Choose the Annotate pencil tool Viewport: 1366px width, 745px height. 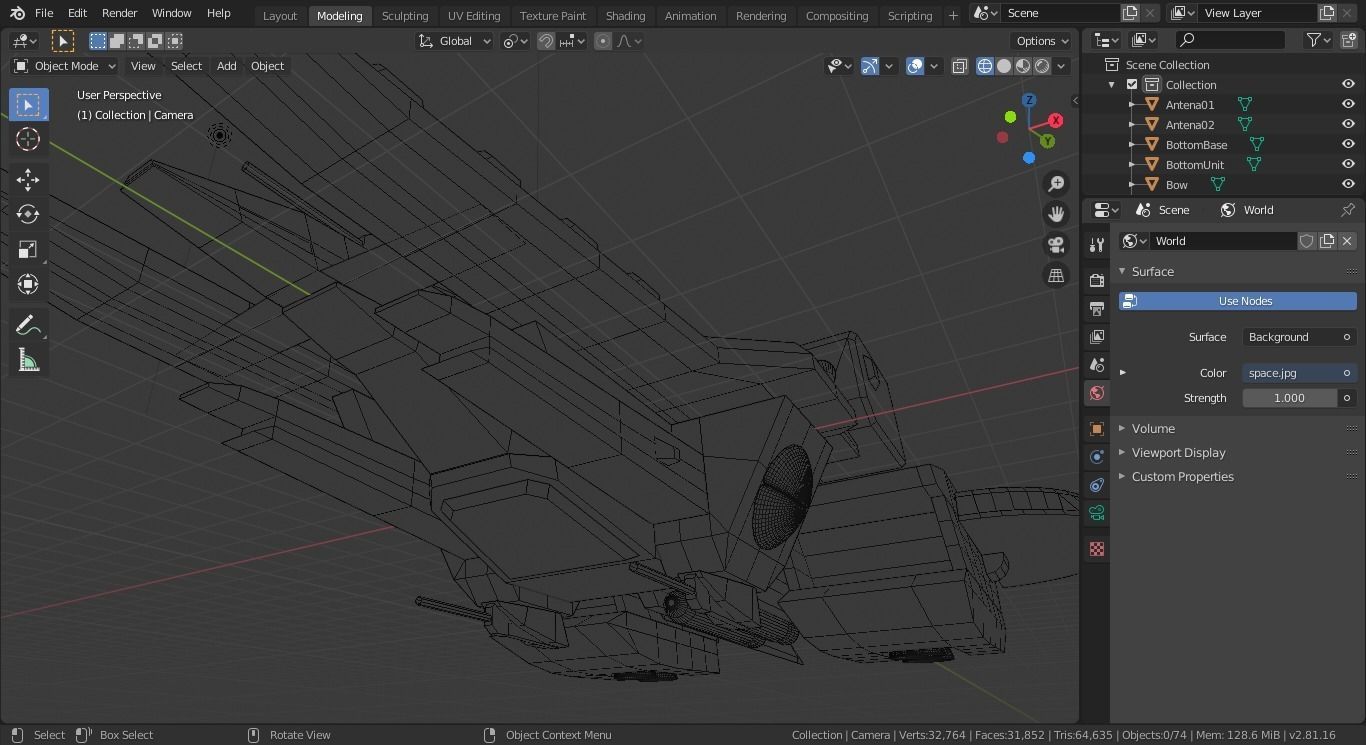click(x=28, y=325)
